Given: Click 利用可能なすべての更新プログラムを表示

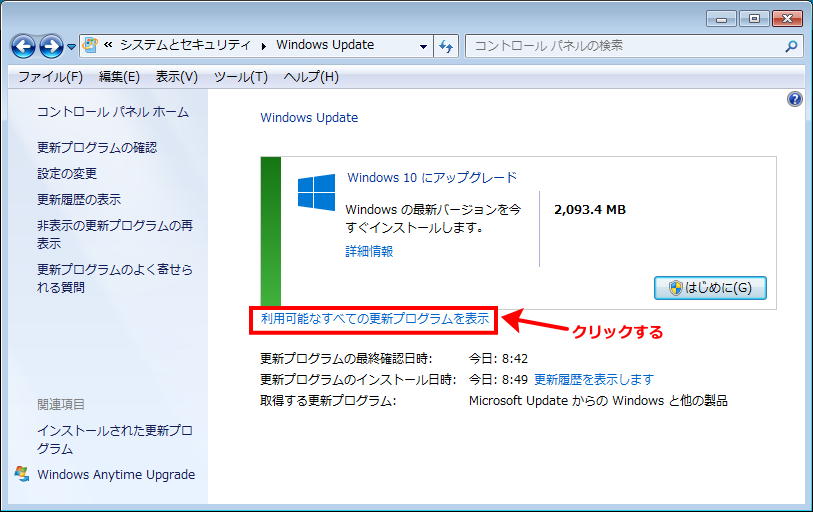Looking at the screenshot, I should point(375,319).
